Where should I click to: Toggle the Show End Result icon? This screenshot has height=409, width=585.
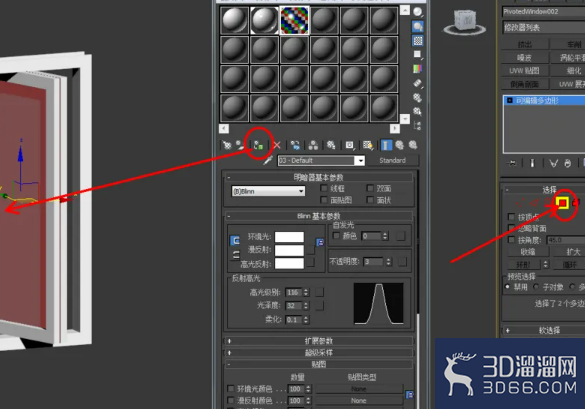point(386,145)
